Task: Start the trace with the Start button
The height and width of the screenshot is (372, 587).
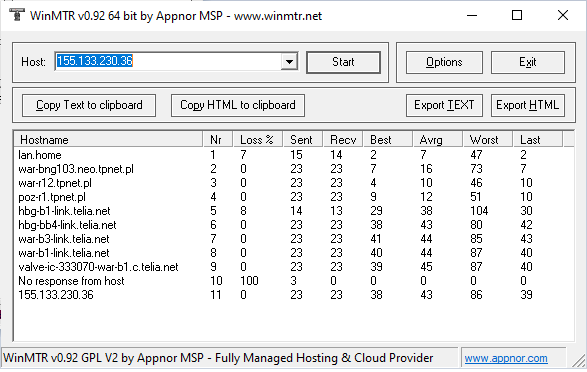Action: [343, 62]
